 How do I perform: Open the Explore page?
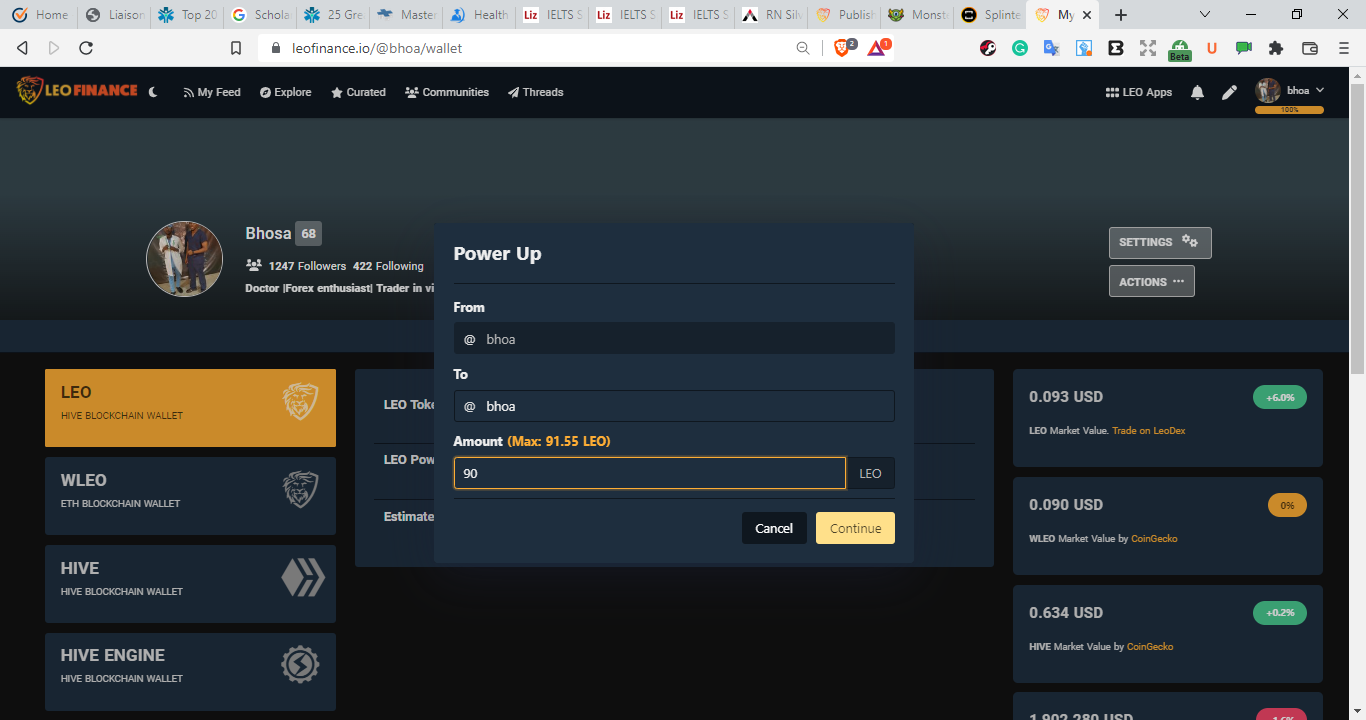coord(286,92)
